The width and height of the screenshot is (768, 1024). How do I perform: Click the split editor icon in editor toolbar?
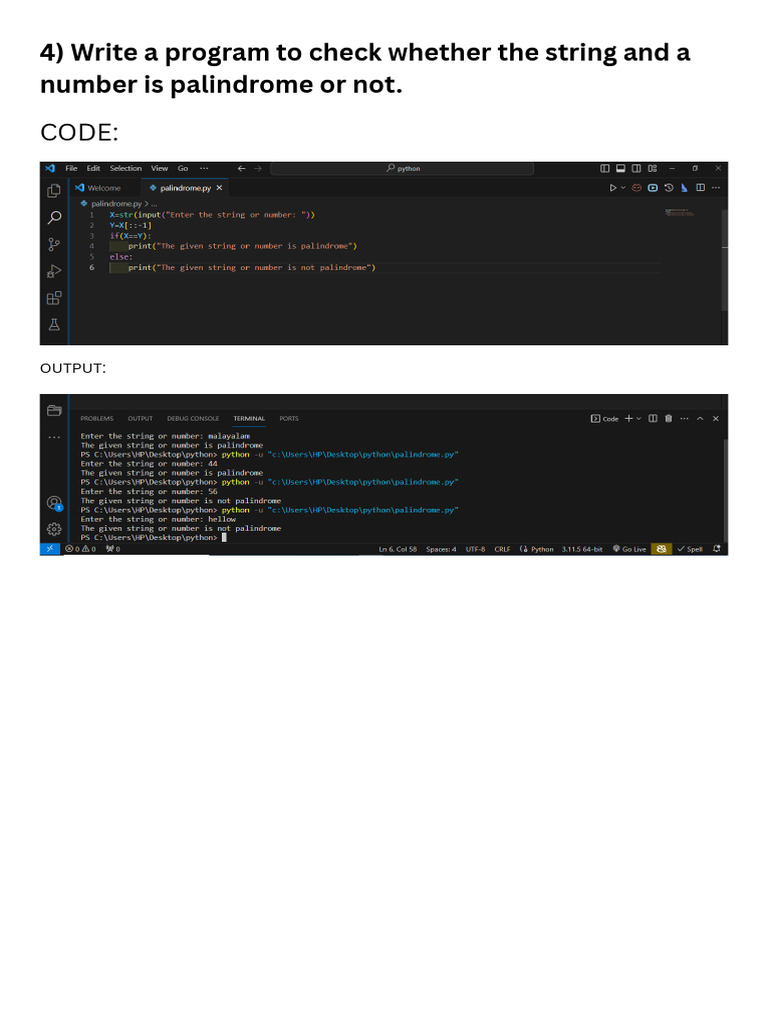point(700,188)
